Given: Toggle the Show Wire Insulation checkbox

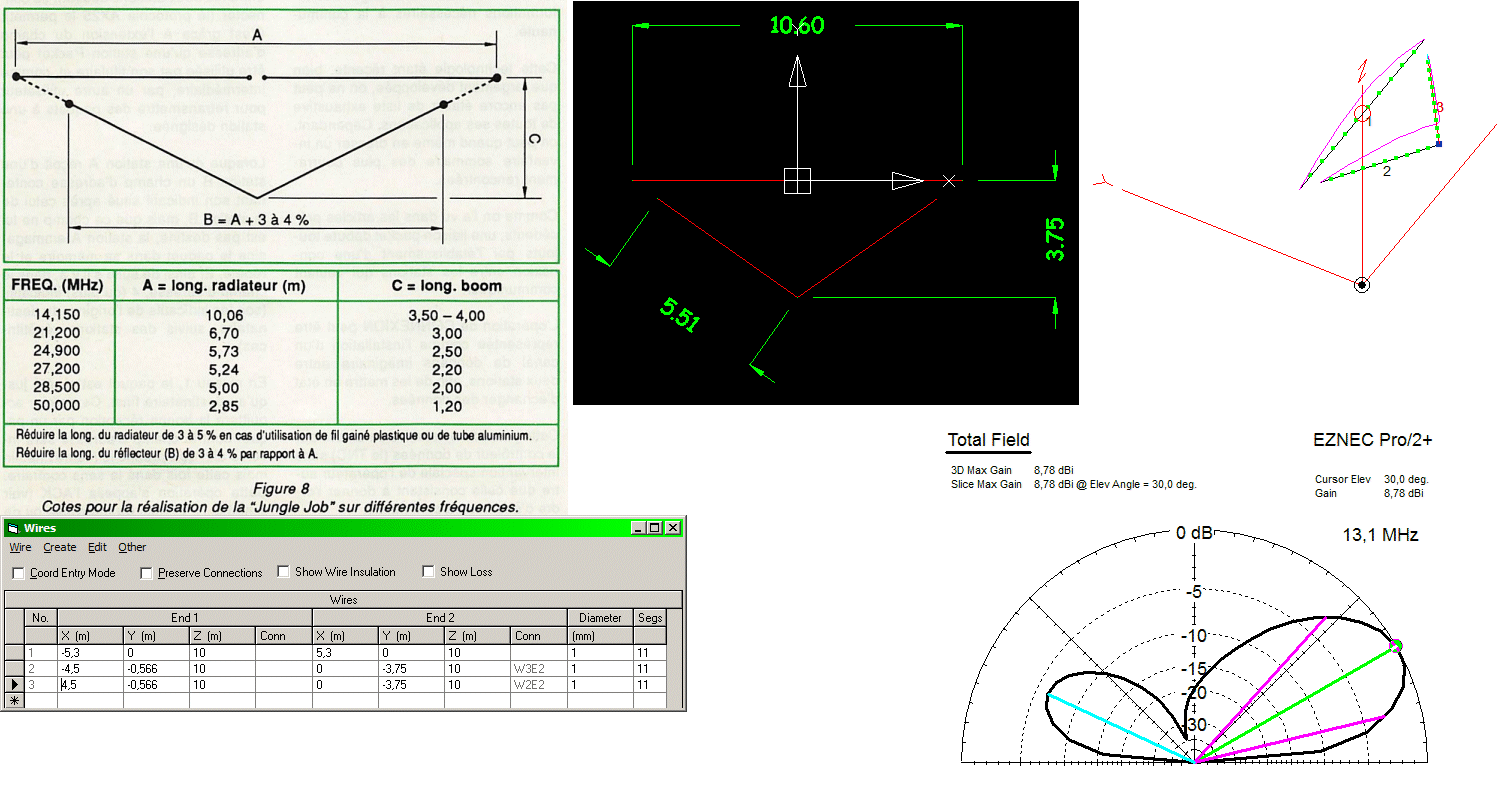Looking at the screenshot, I should (284, 572).
